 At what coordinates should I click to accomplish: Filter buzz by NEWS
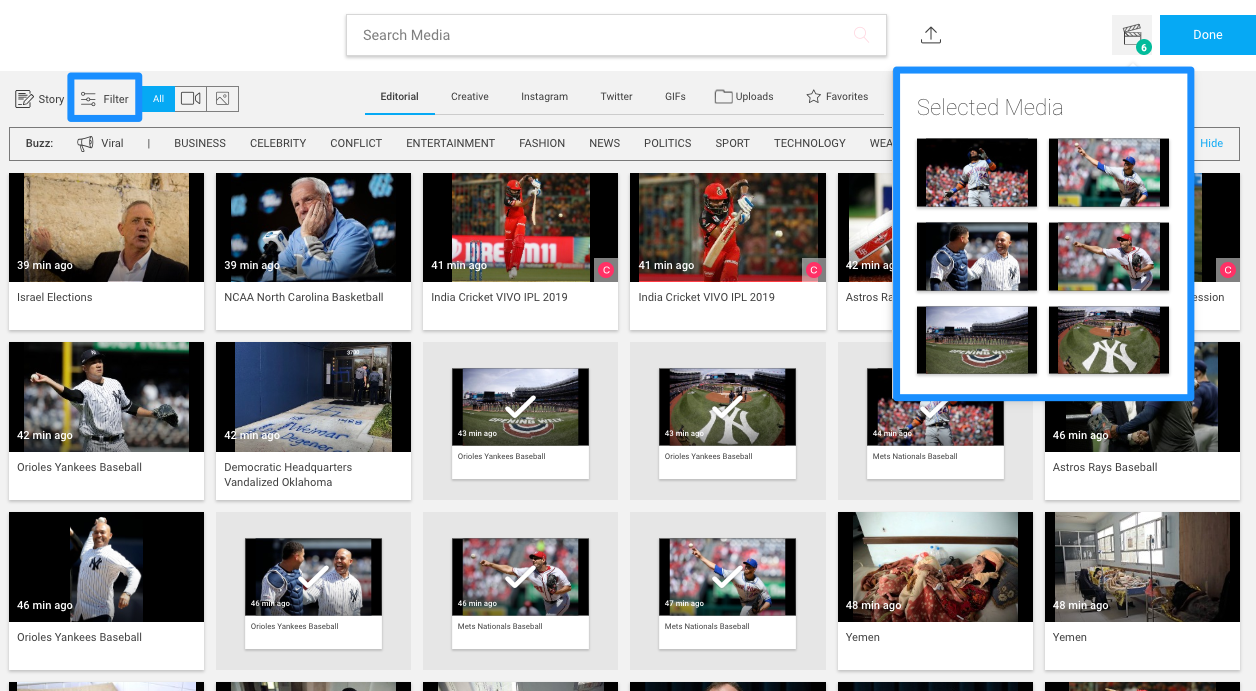point(605,143)
